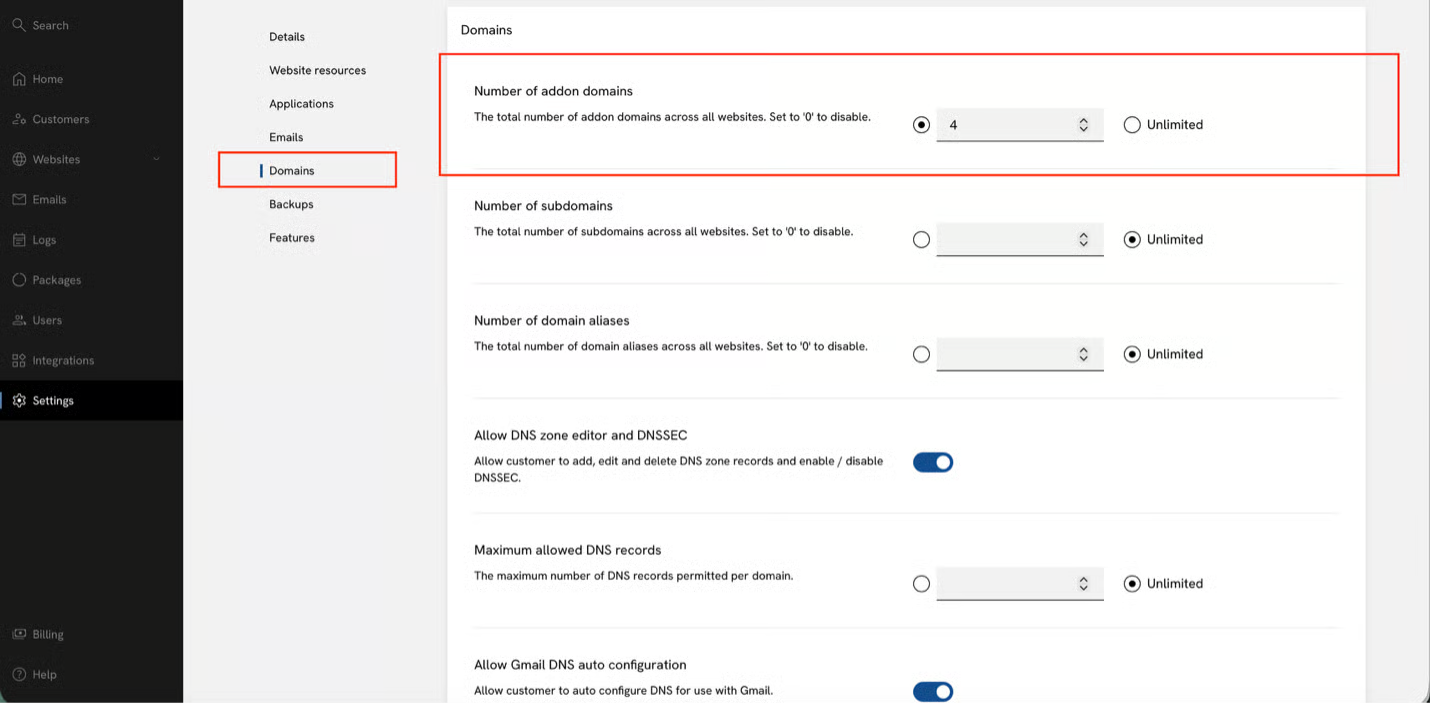The height and width of the screenshot is (705, 1430).
Task: Switch to the Backups section
Action: click(x=291, y=204)
